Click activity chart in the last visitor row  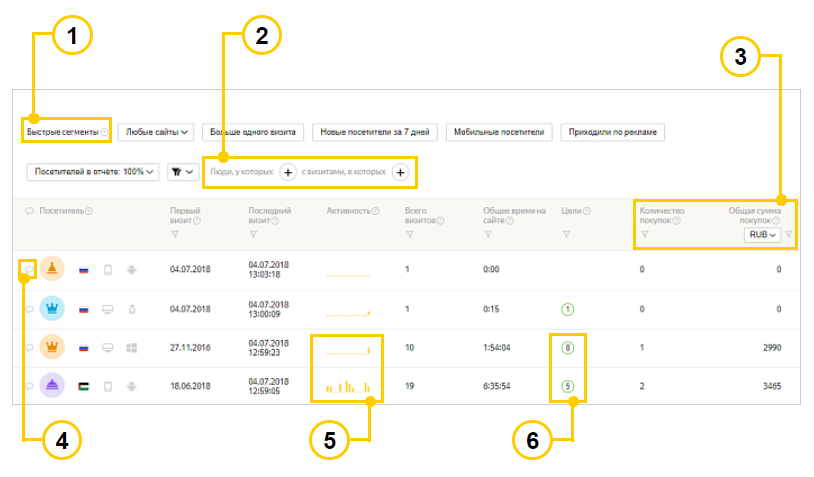(x=347, y=386)
